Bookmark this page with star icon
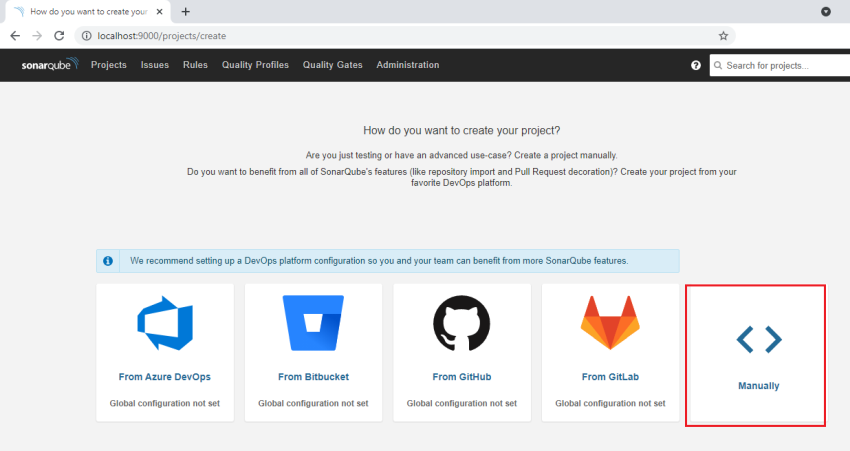The height and width of the screenshot is (451, 850). pos(723,35)
